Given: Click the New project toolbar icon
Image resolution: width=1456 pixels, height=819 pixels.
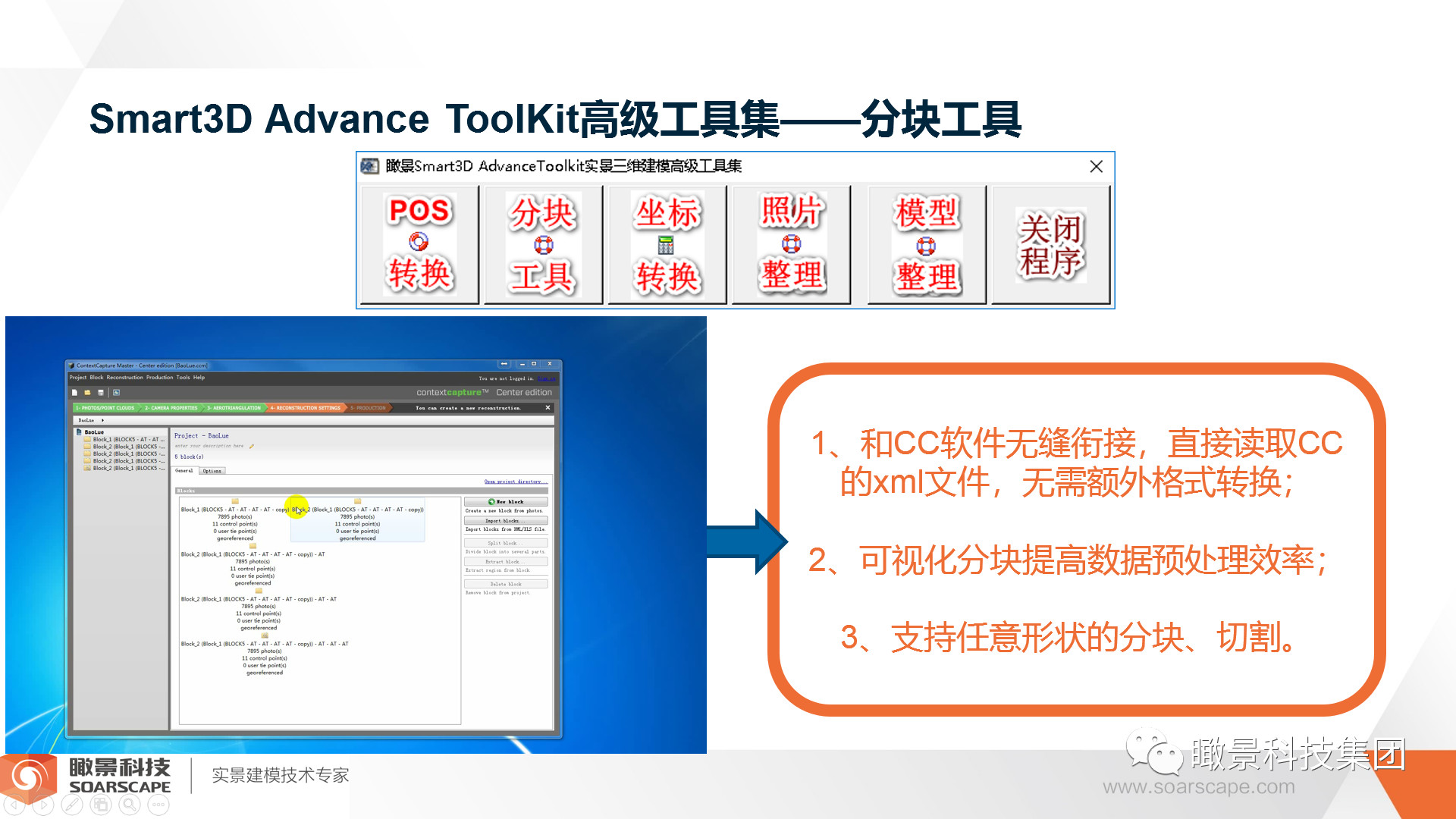Looking at the screenshot, I should click(x=75, y=393).
